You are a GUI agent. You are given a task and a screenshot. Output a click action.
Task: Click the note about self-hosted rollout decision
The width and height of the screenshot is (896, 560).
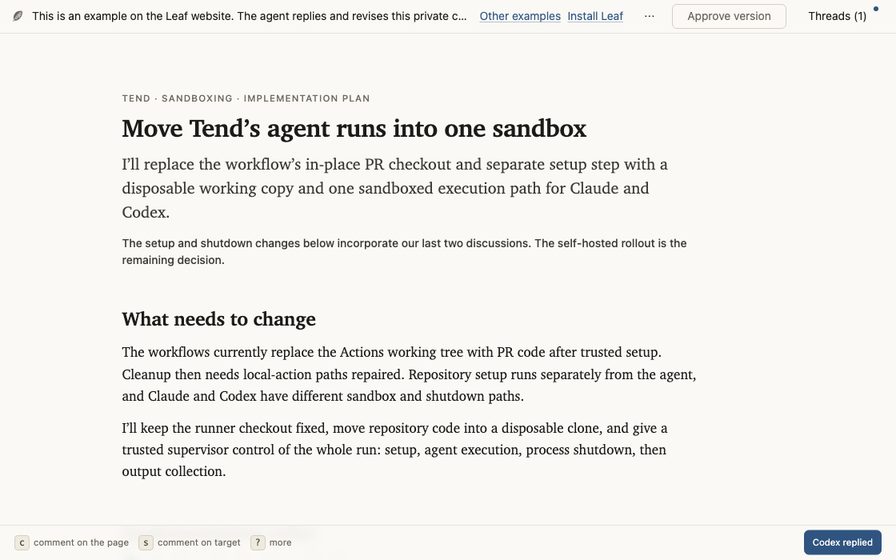[x=404, y=251]
